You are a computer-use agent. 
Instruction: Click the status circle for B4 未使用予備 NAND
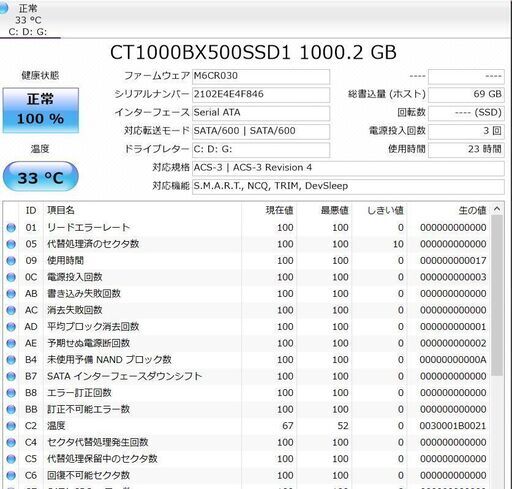point(11,360)
